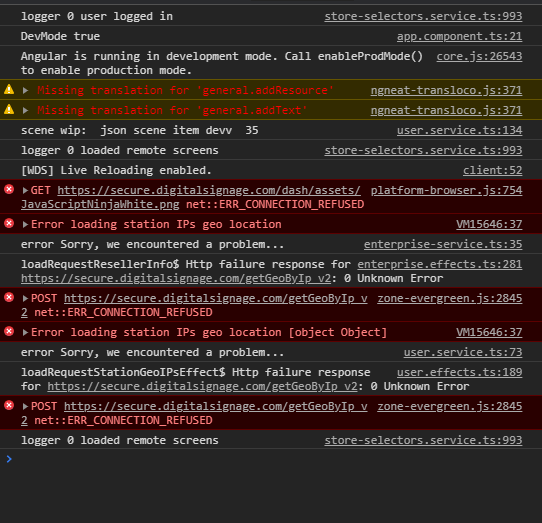This screenshot has width=542, height=523.
Task: Follow the getGeoByIp_v2 URL in the loadRequestStationGeoIPsEffect$ message
Action: [202, 386]
